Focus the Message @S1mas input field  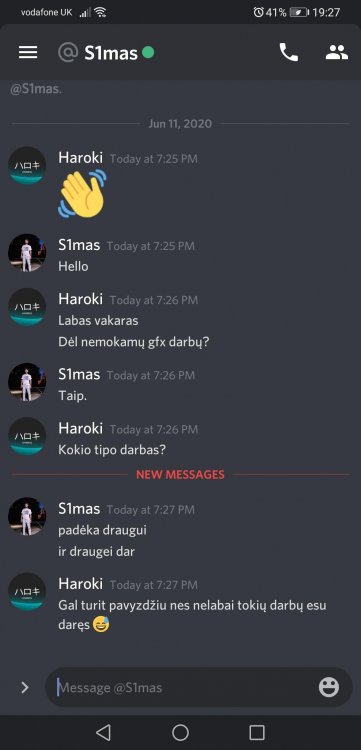pyautogui.click(x=182, y=688)
